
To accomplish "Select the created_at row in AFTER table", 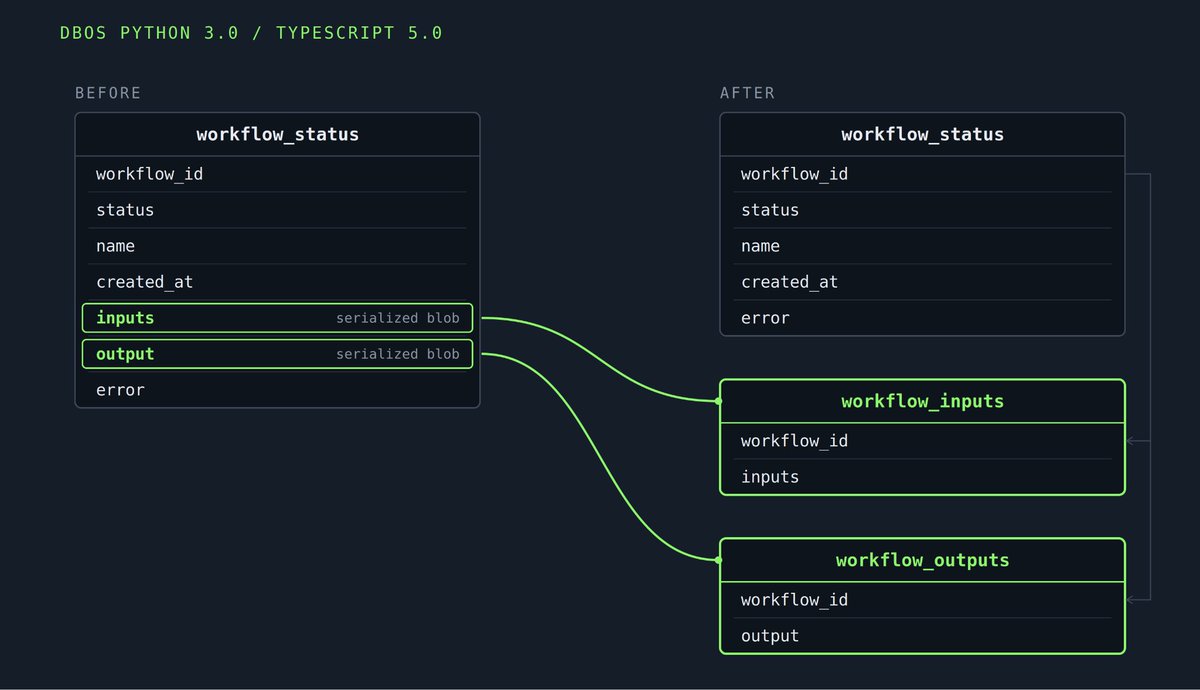I will [x=922, y=282].
